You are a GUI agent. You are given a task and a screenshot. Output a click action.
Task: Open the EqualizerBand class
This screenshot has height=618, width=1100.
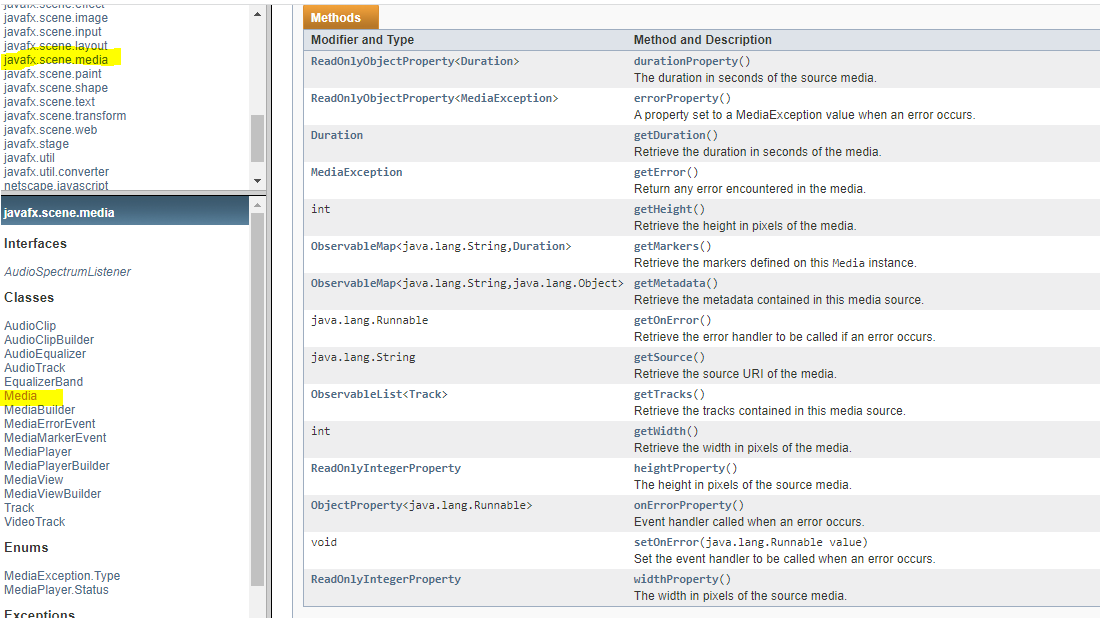click(43, 382)
